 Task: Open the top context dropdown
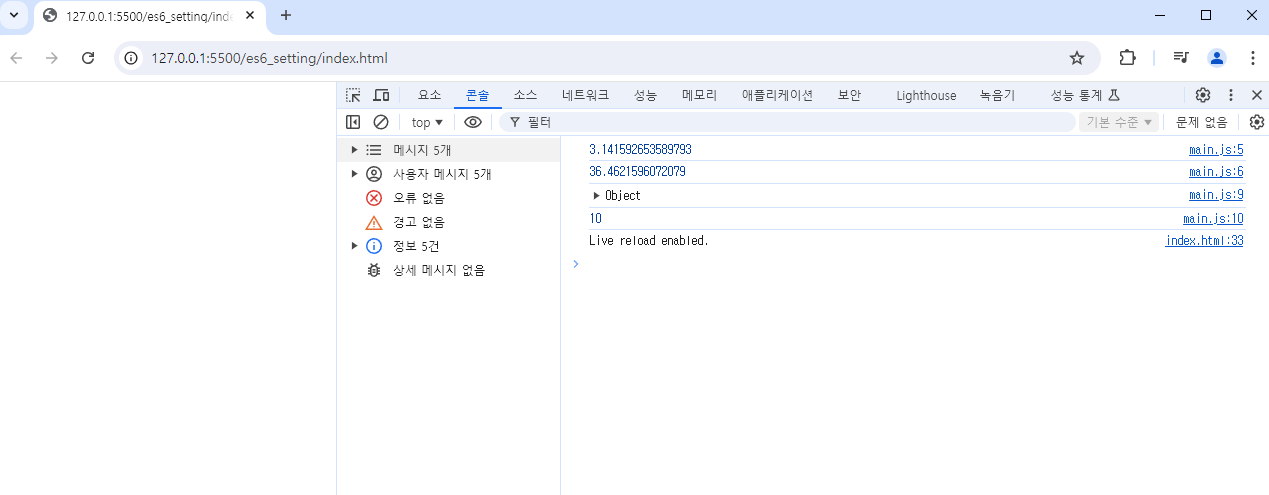[427, 122]
